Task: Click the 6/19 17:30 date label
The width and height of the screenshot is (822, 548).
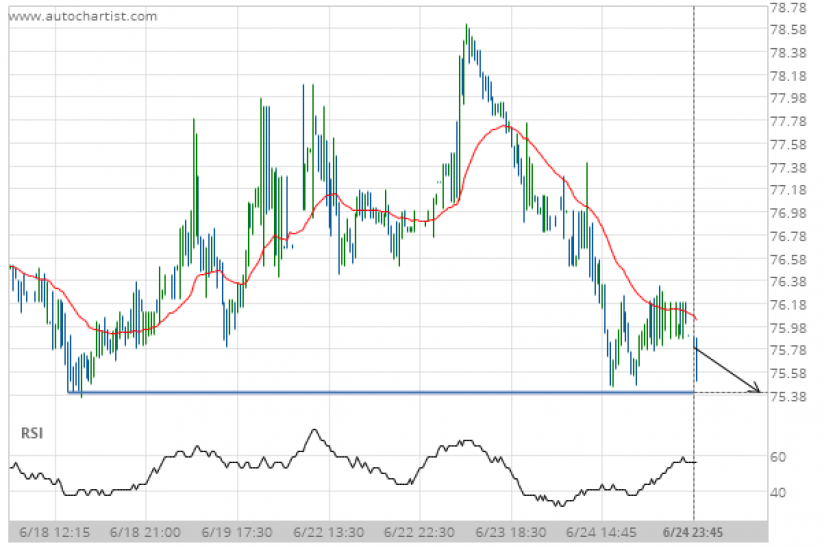Action: click(x=237, y=533)
